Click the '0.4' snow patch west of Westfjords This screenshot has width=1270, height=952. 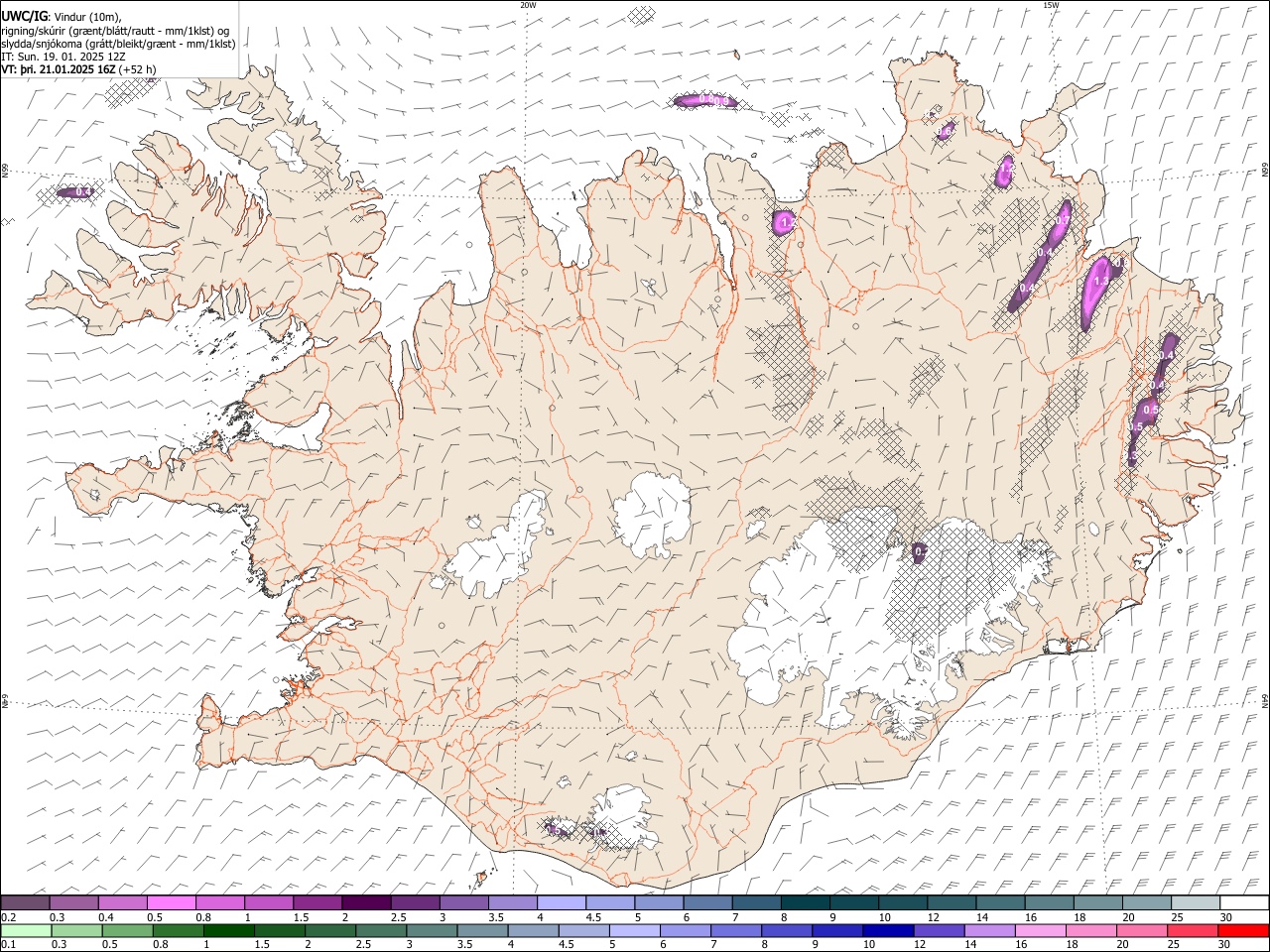tap(77, 192)
